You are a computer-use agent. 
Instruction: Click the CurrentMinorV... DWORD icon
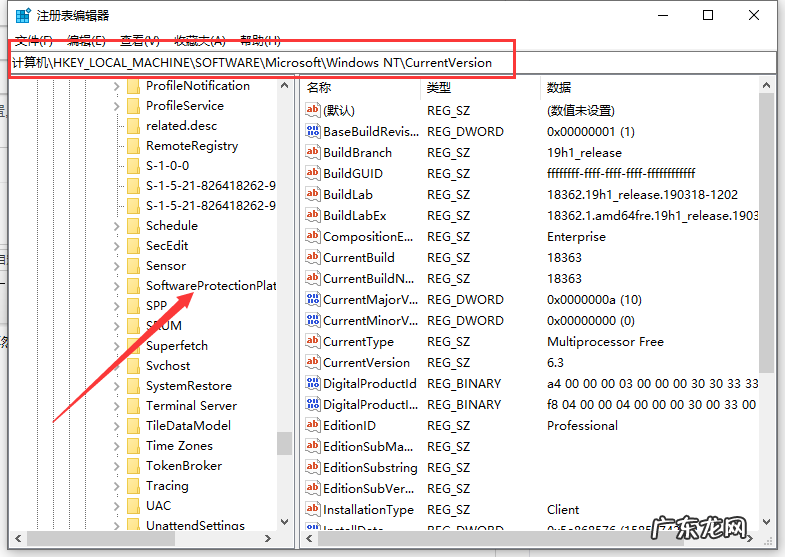click(x=313, y=320)
